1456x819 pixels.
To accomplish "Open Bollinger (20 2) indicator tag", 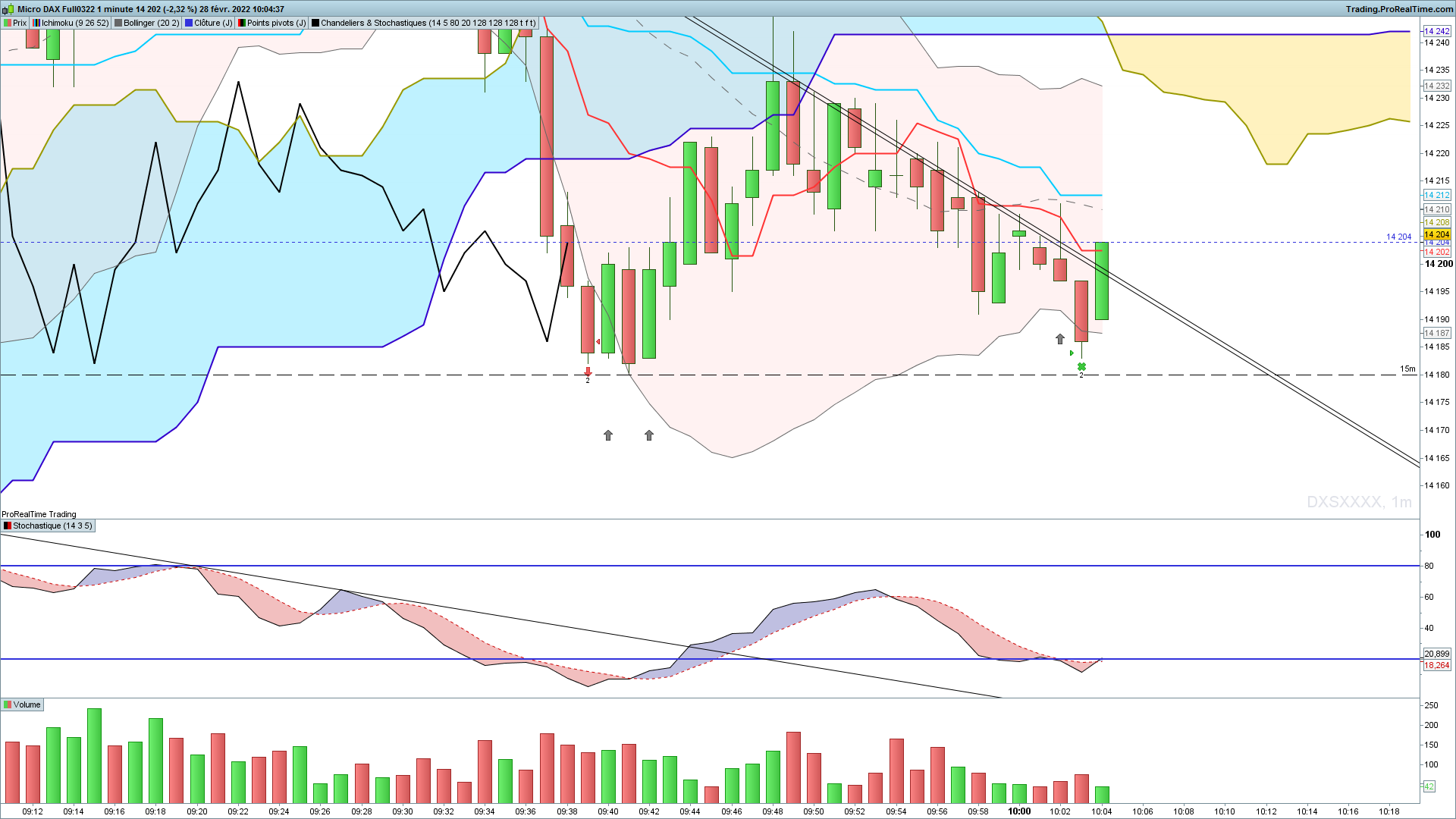I will pos(147,23).
